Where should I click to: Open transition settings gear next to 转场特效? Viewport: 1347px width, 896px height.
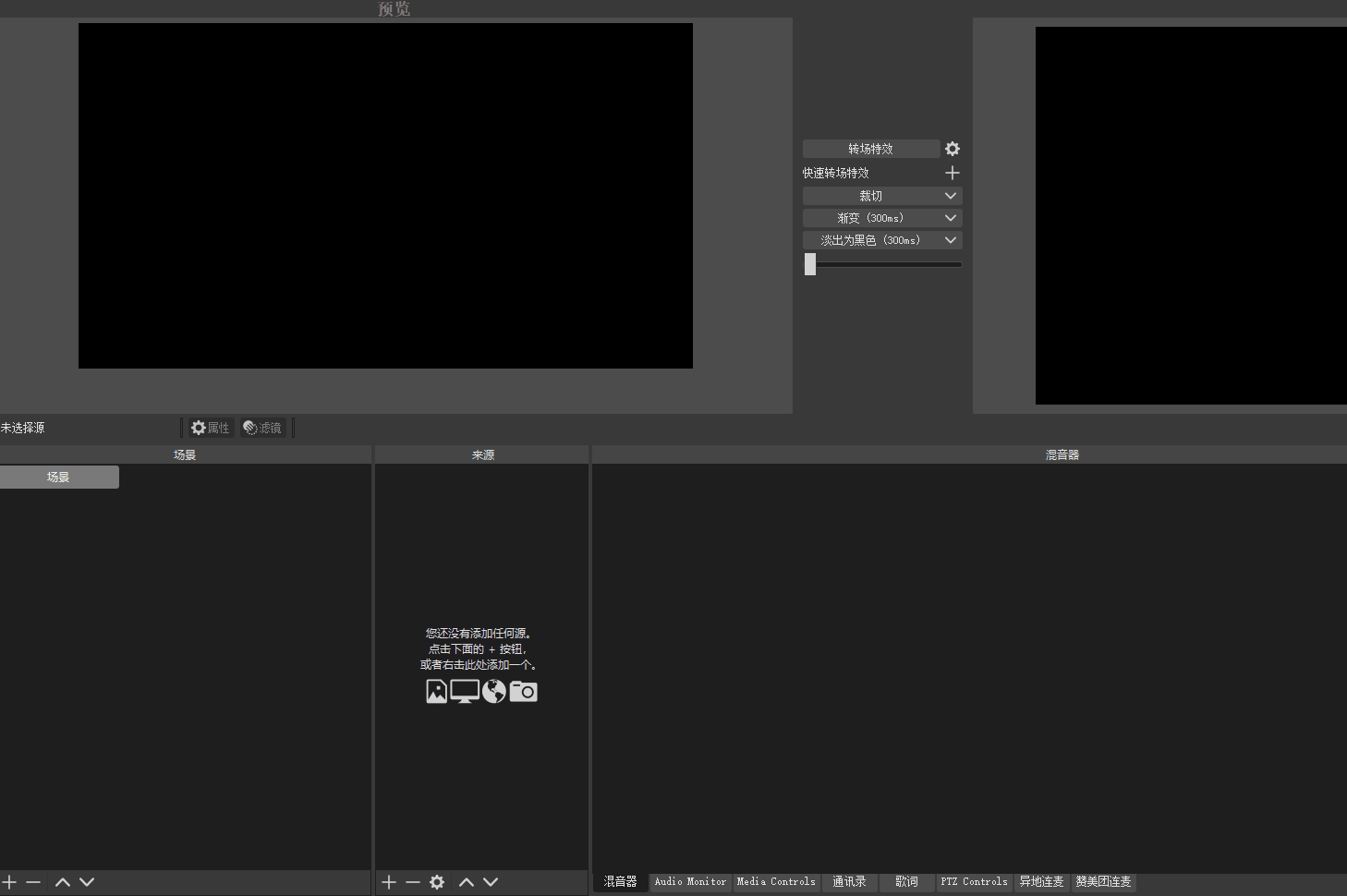pos(952,148)
